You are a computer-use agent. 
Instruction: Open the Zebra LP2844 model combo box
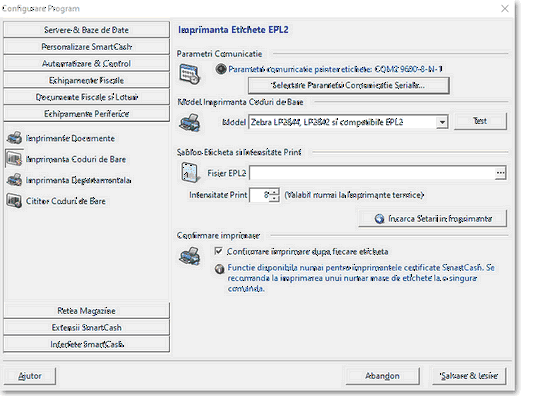348,122
